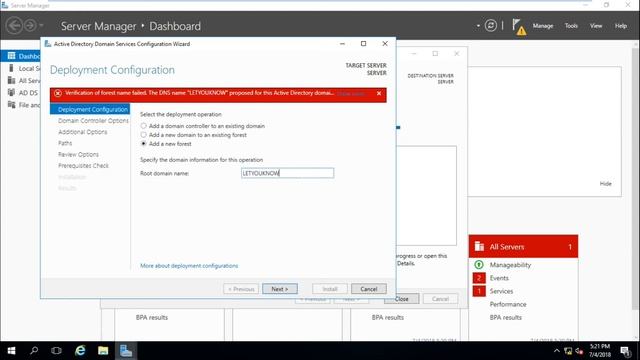Image resolution: width=640 pixels, height=360 pixels.
Task: Select Paths wizard step
Action: click(65, 143)
